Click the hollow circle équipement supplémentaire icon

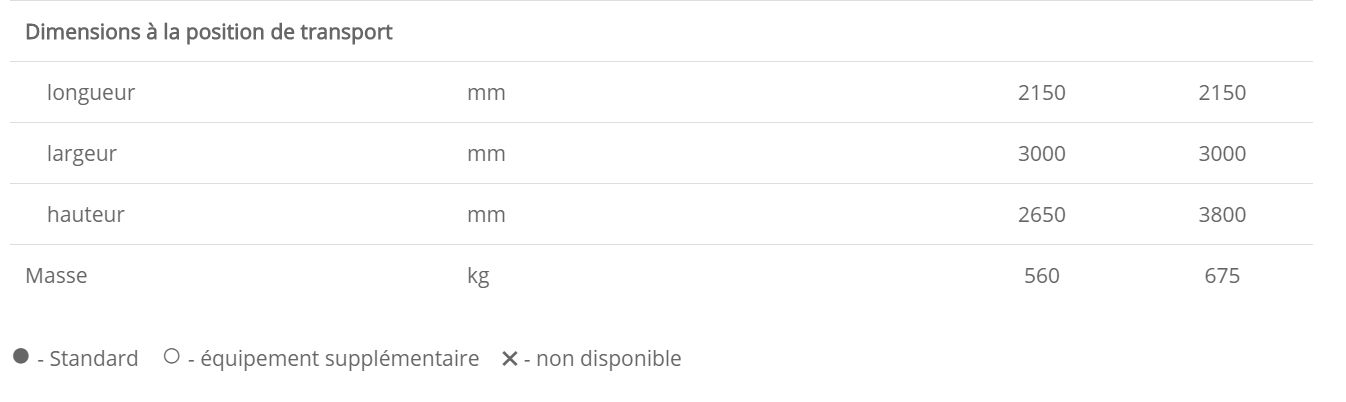tap(171, 356)
